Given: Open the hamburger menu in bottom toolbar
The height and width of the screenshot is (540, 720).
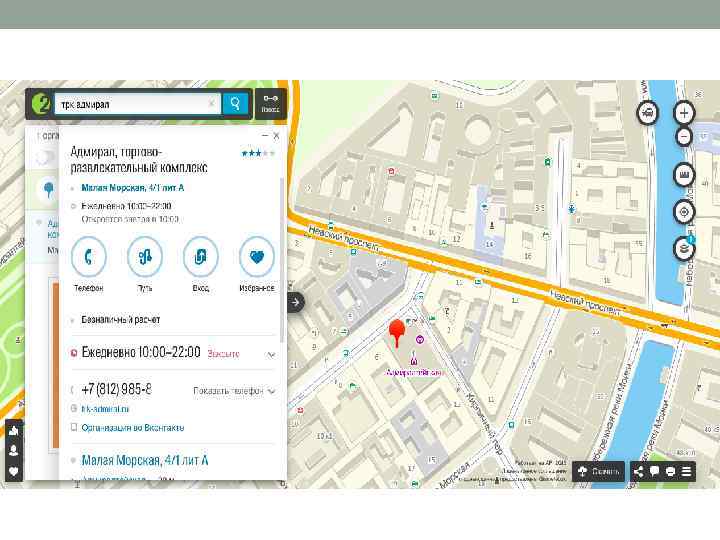Looking at the screenshot, I should pos(686,471).
